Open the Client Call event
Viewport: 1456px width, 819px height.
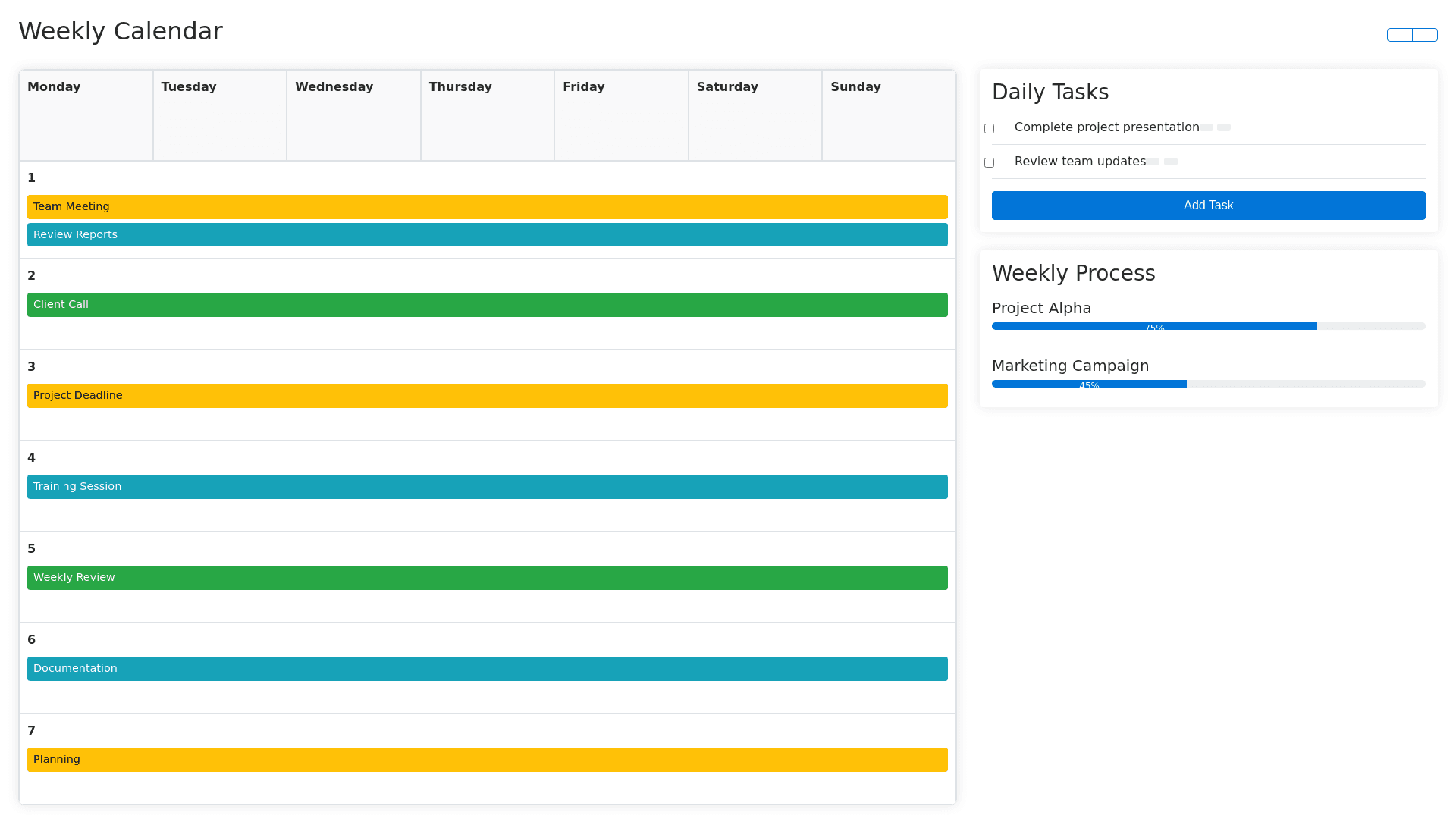(487, 305)
